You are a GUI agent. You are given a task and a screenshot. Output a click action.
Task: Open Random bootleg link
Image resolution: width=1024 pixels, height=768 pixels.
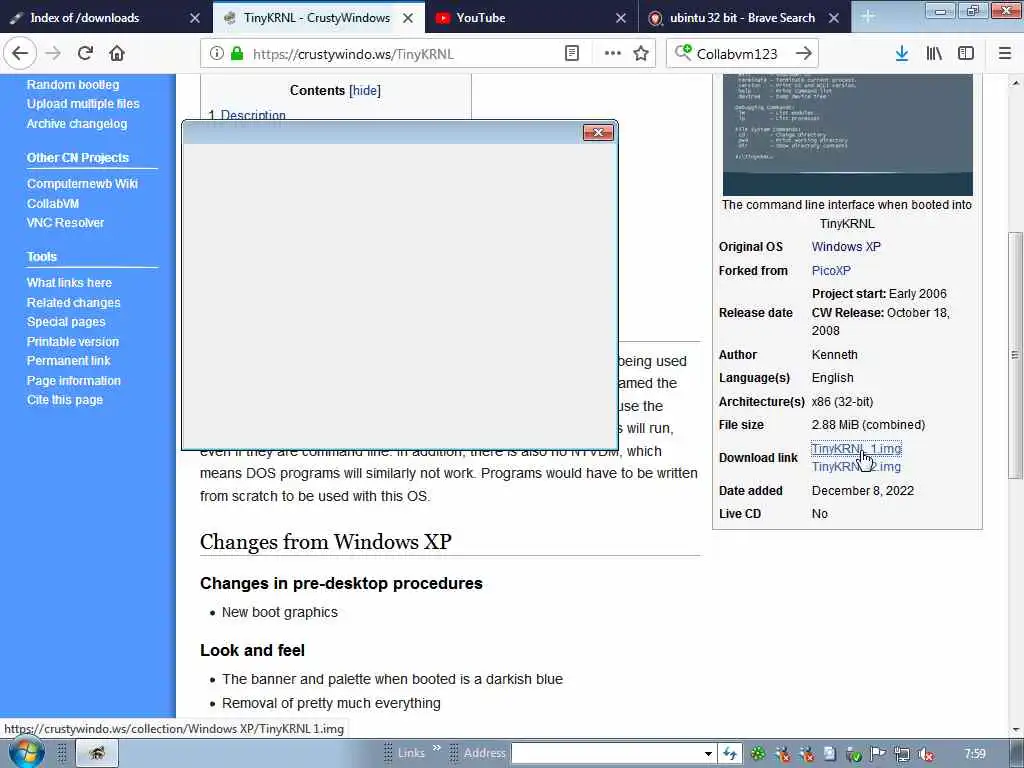[x=73, y=84]
